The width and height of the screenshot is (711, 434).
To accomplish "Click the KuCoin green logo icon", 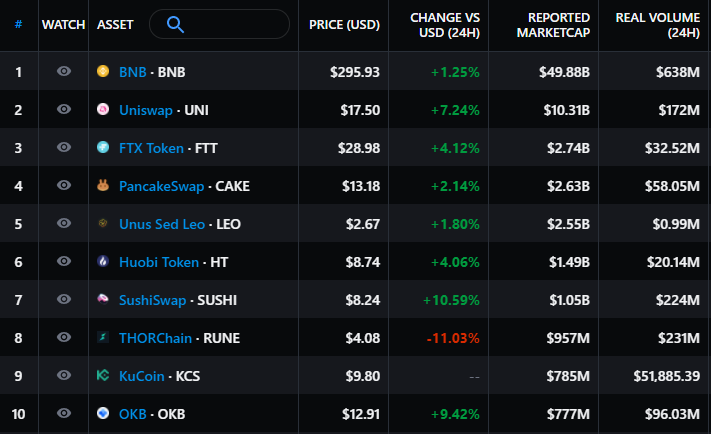I will (x=103, y=375).
